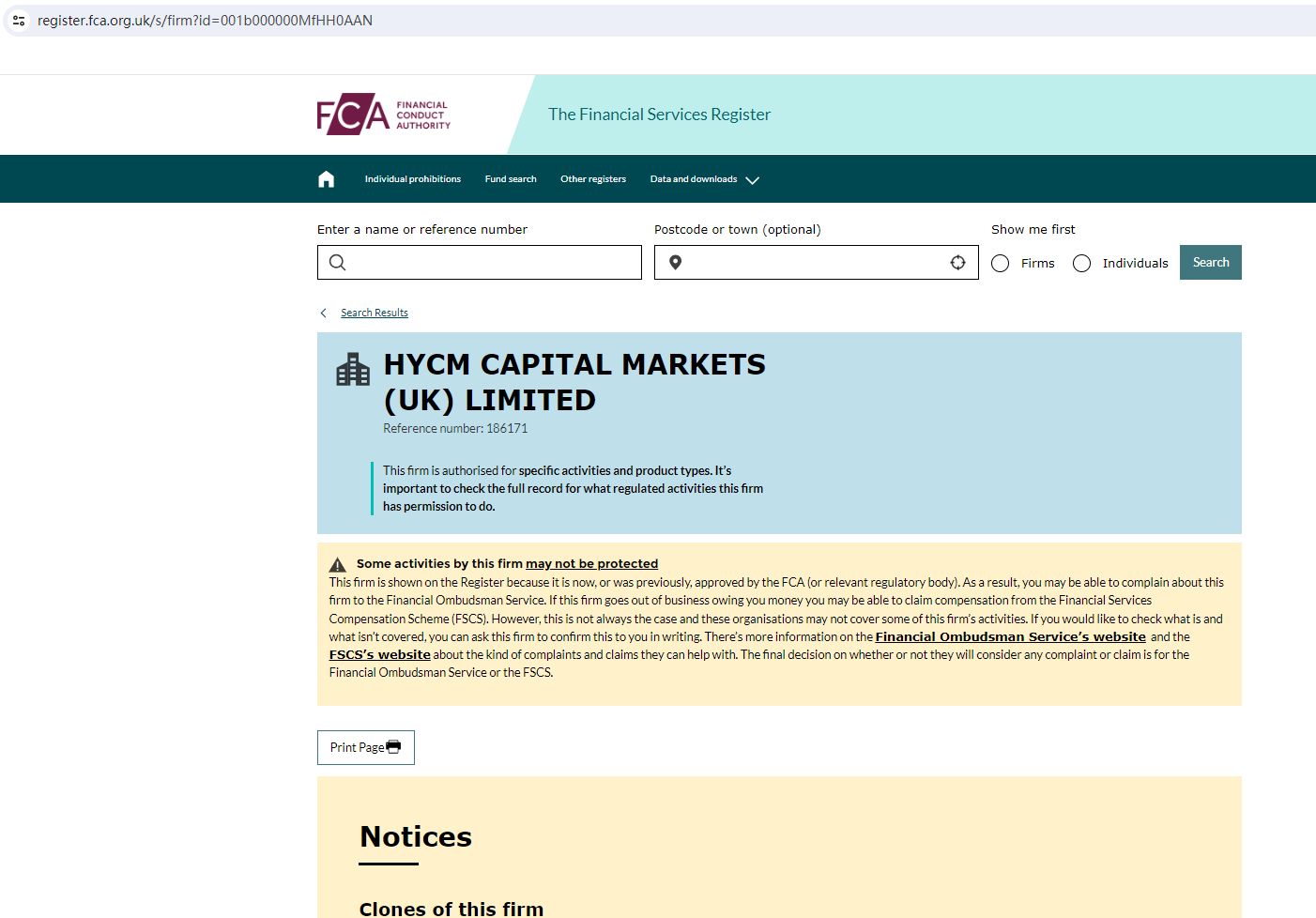Select the Firms radio button
This screenshot has height=918, width=1316.
tap(1001, 264)
